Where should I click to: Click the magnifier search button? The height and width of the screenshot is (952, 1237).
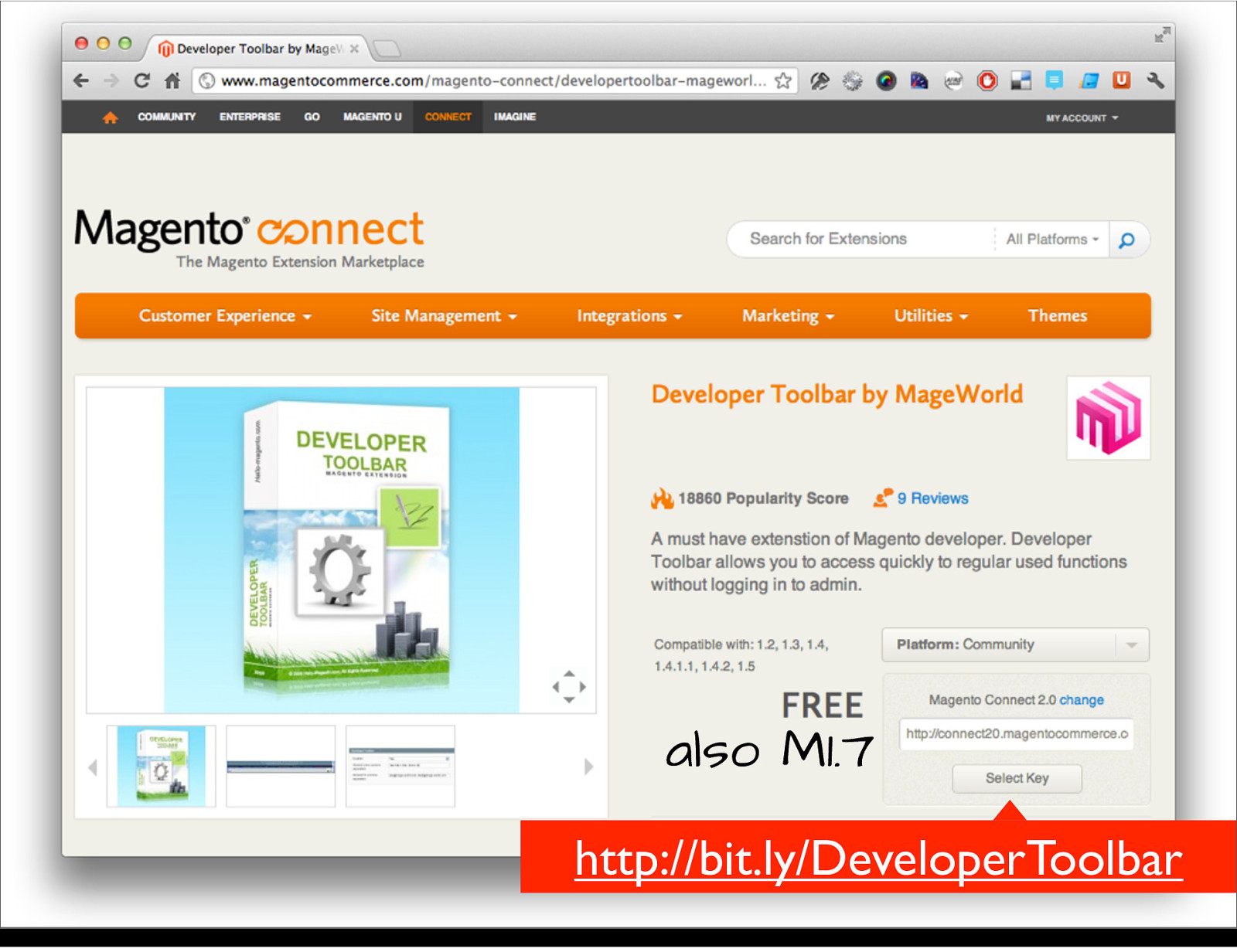[1127, 240]
